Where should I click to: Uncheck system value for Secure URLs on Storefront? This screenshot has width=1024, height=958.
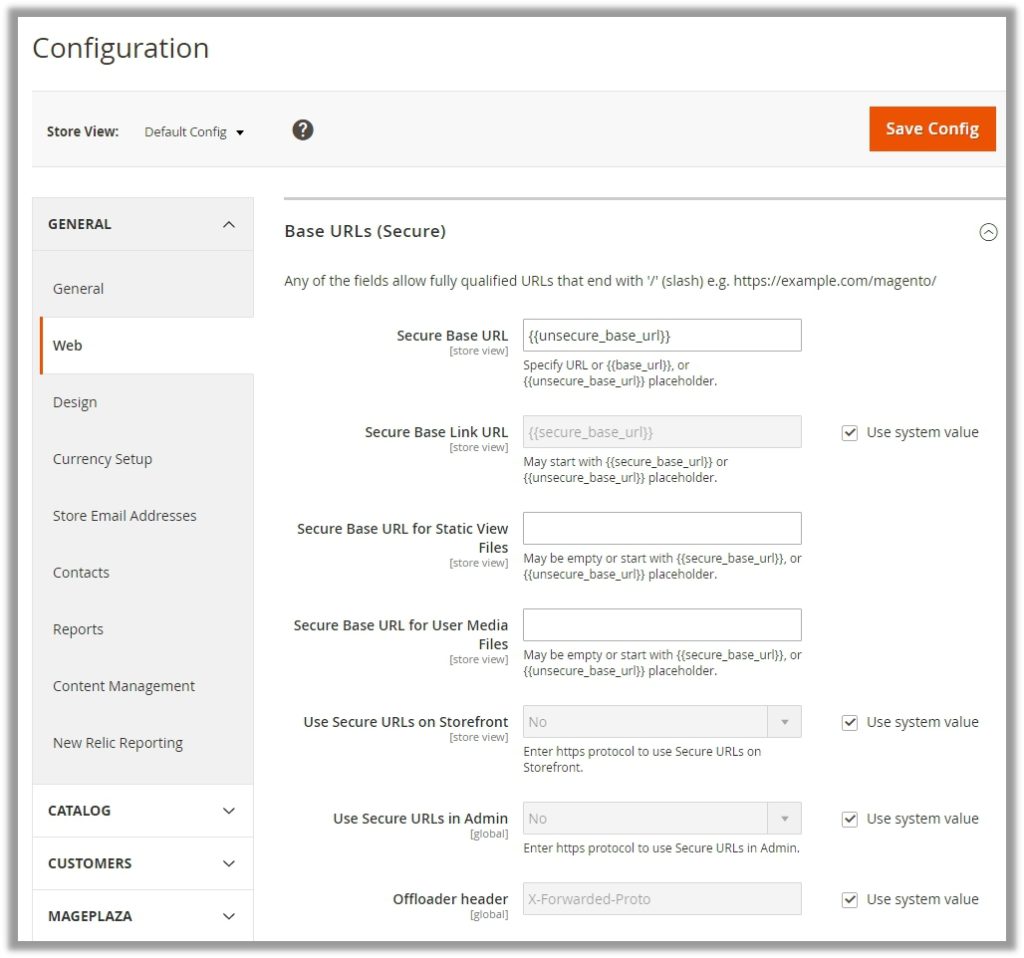pyautogui.click(x=850, y=723)
